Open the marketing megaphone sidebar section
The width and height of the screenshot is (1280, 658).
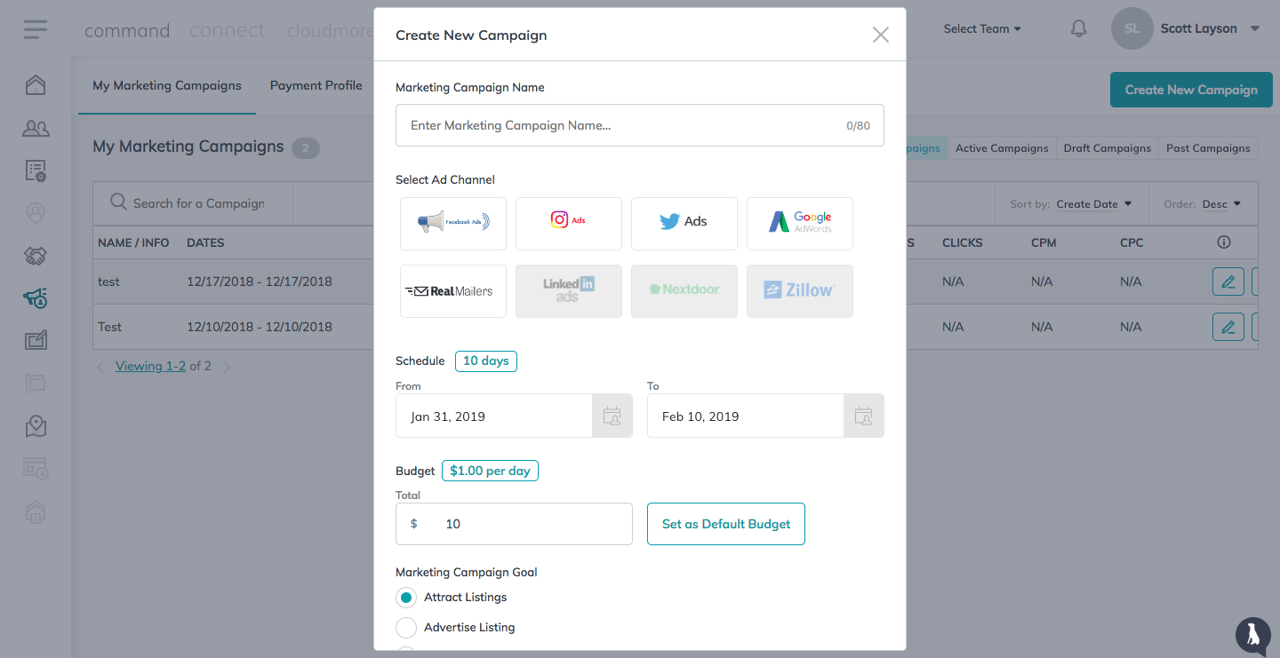[x=35, y=298]
